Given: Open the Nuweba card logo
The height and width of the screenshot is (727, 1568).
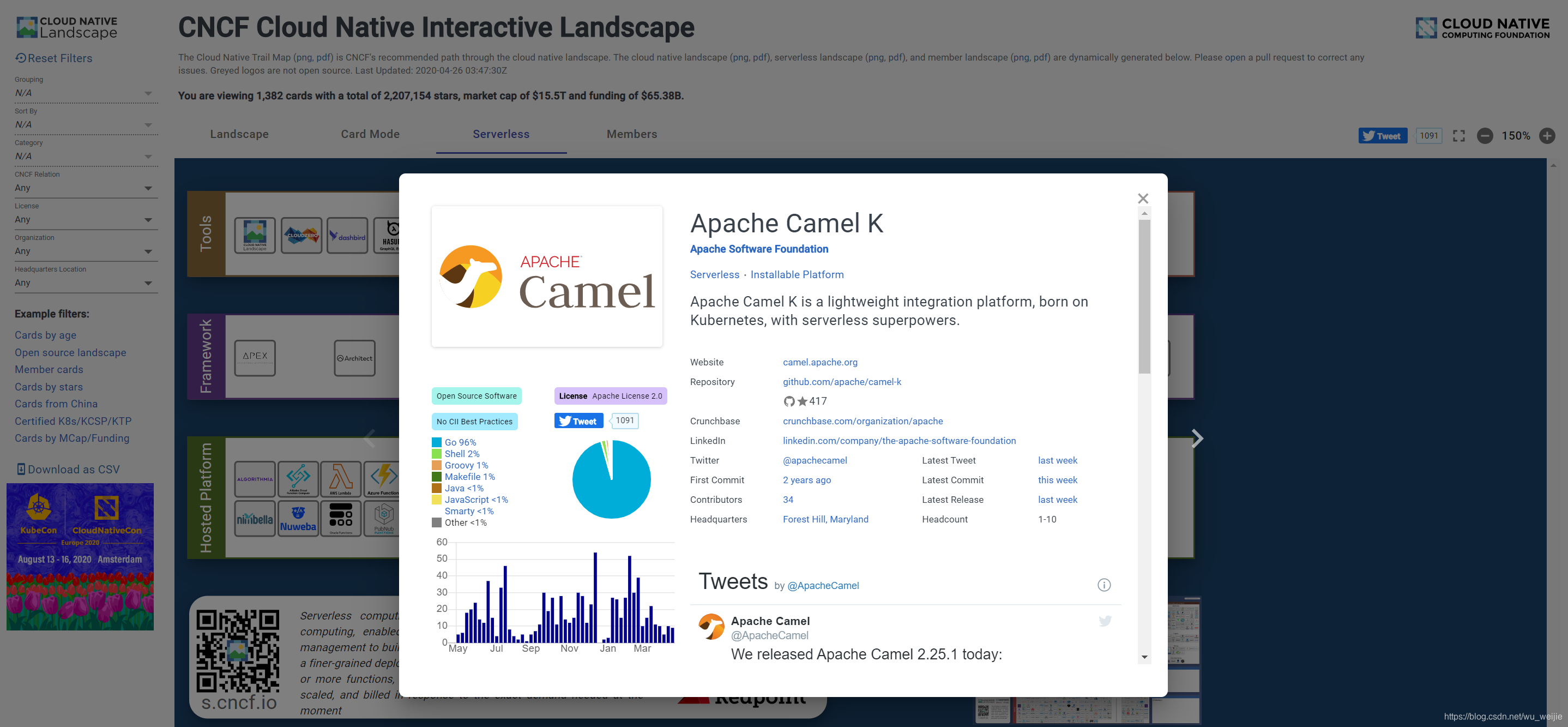Looking at the screenshot, I should pyautogui.click(x=298, y=518).
